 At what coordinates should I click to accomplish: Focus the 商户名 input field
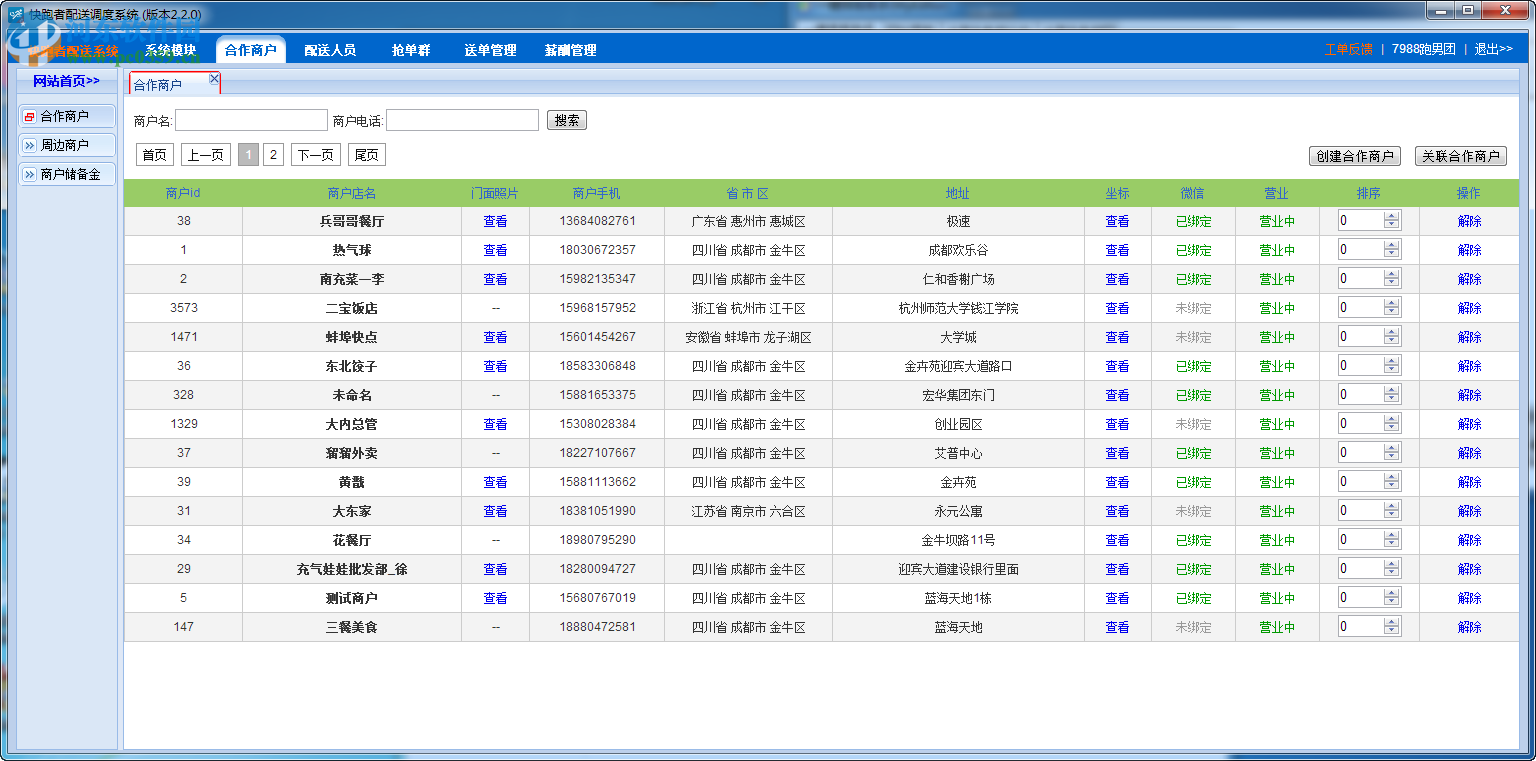(251, 120)
